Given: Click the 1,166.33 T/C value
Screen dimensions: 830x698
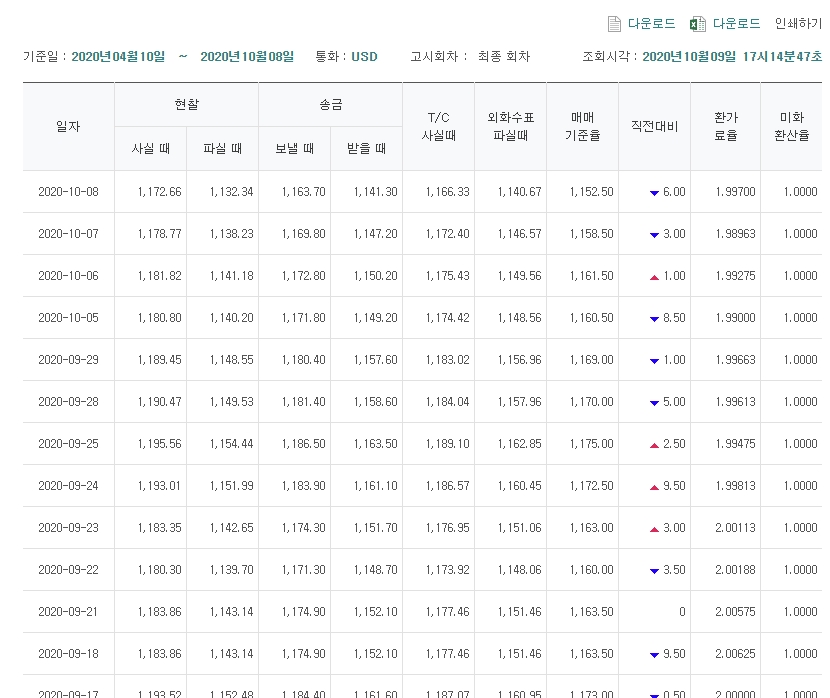Looking at the screenshot, I should click(x=447, y=192).
